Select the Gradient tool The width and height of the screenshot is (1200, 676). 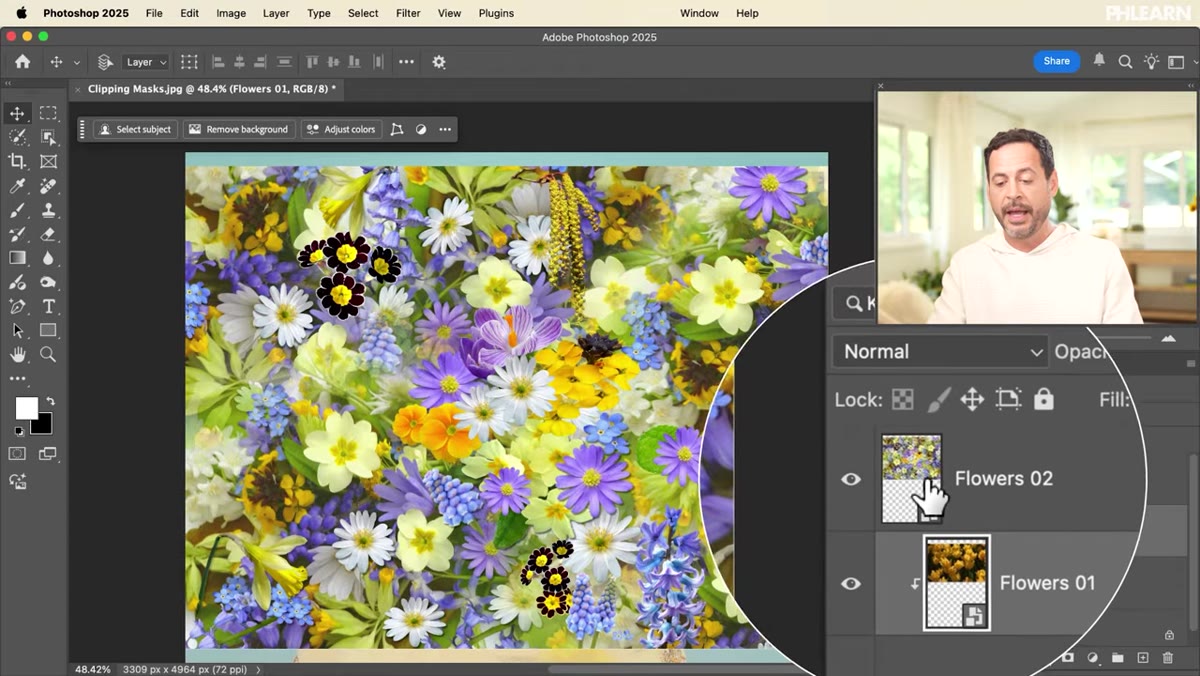pos(17,258)
